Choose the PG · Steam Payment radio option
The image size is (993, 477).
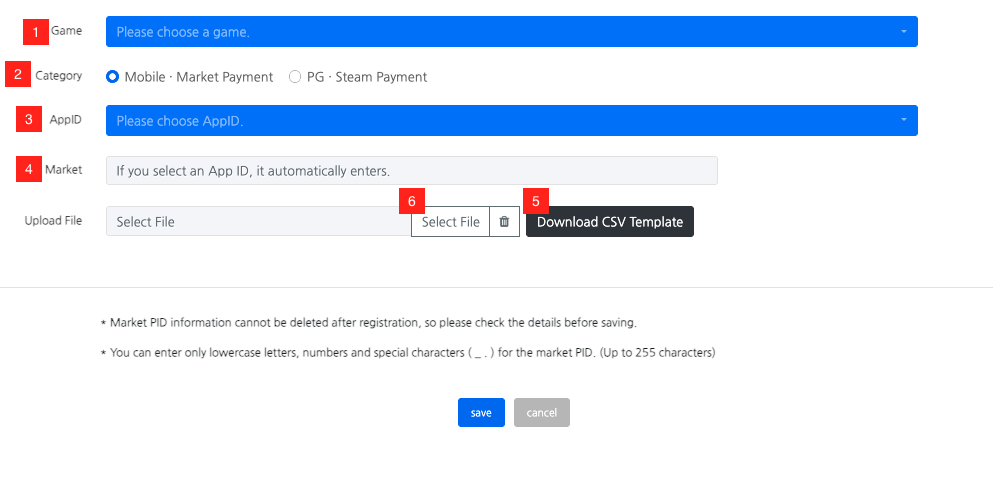pos(295,77)
